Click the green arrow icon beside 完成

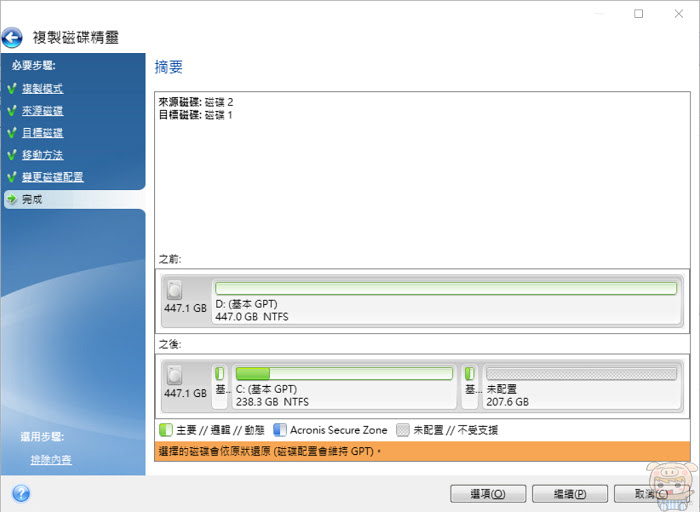click(12, 199)
